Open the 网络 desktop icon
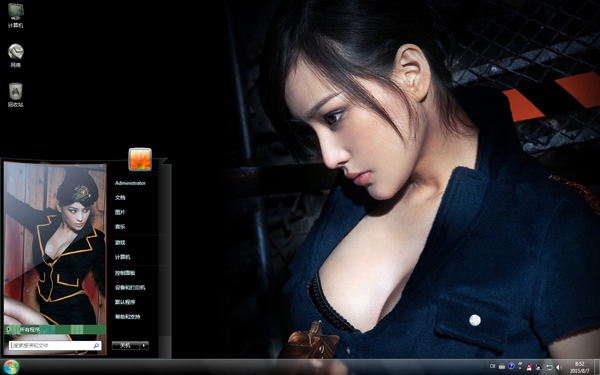Viewport: 600px width, 375px height. [16, 55]
